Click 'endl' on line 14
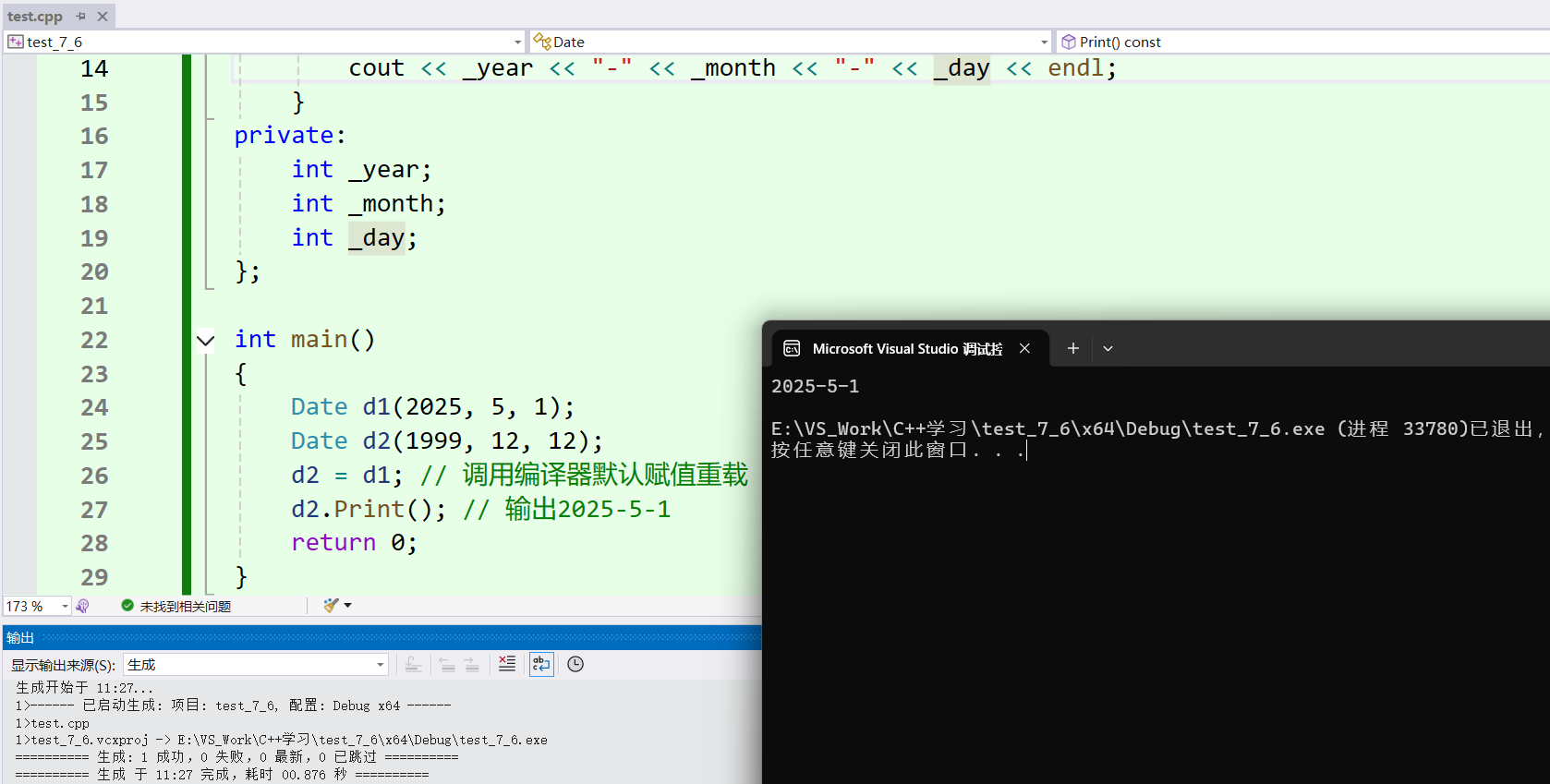 coord(1075,68)
